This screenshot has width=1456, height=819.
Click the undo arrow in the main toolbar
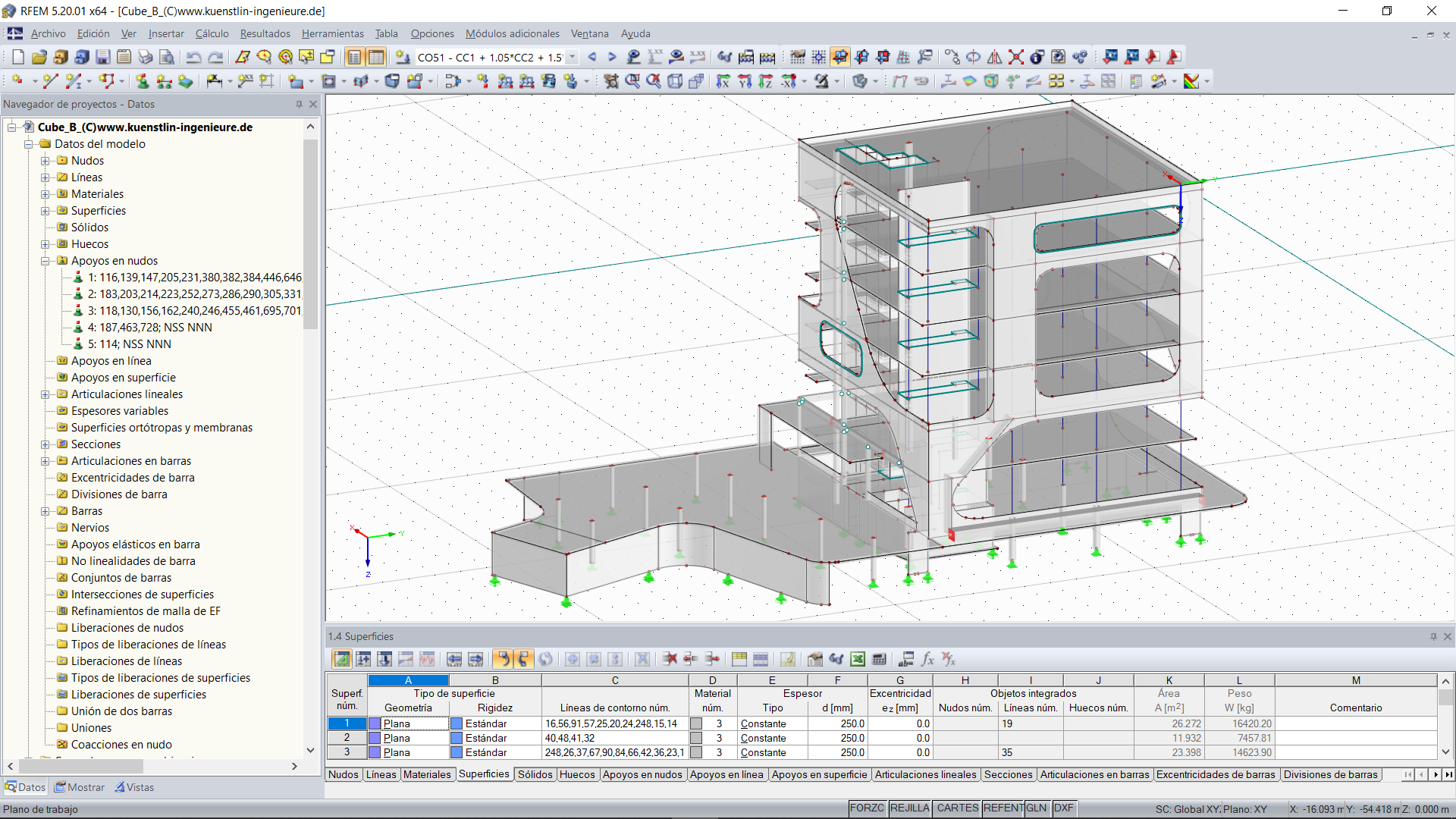[x=195, y=57]
